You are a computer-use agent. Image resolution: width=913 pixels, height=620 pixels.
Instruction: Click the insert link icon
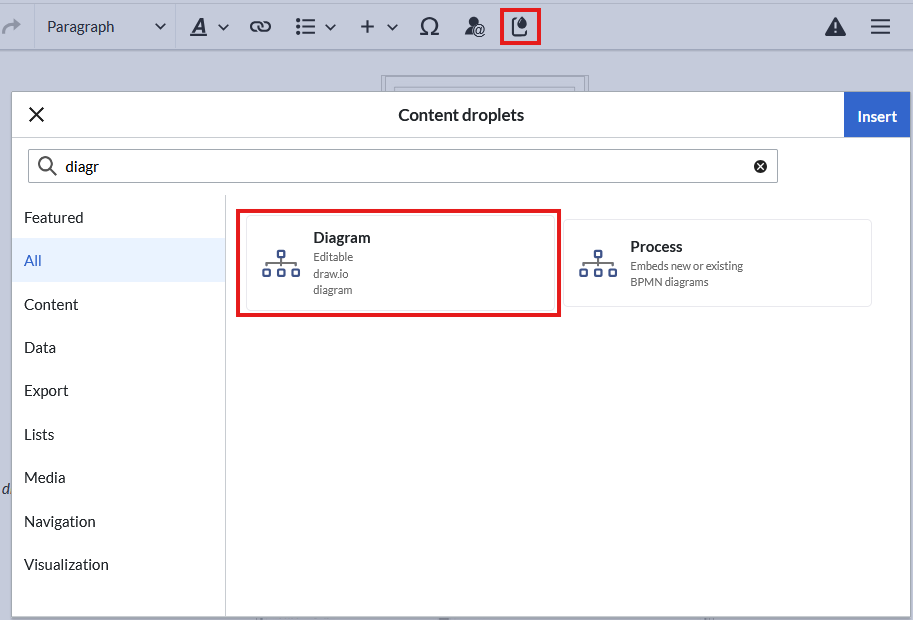pos(260,27)
